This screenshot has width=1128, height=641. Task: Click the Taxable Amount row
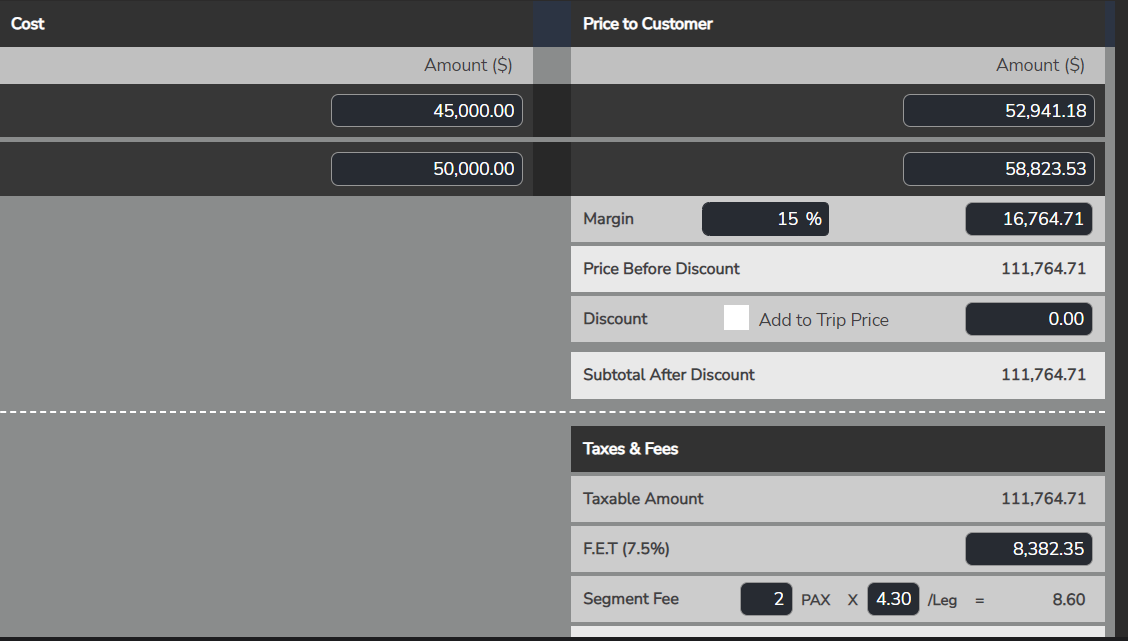837,499
